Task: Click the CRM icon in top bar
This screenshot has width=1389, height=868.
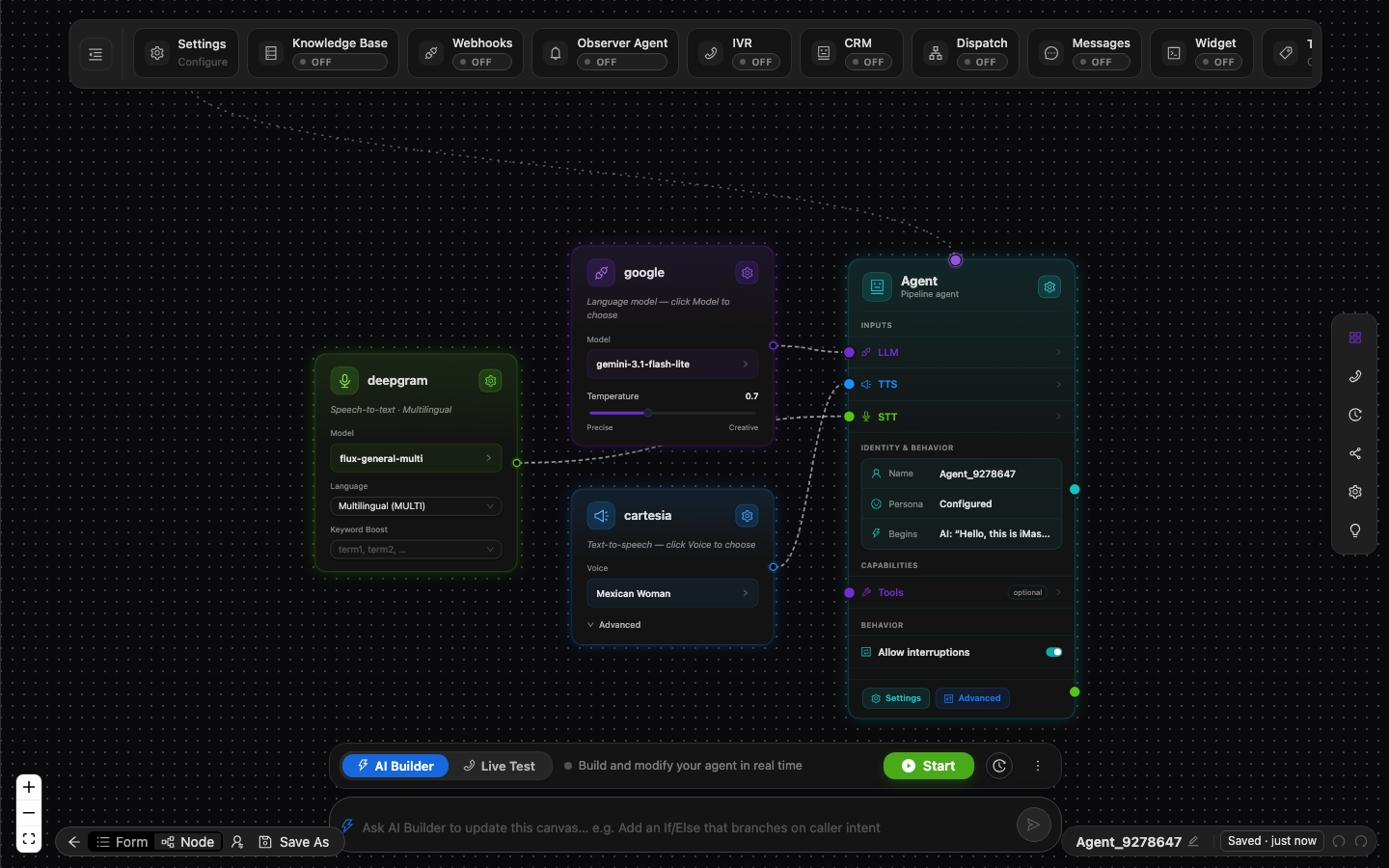Action: [x=824, y=54]
